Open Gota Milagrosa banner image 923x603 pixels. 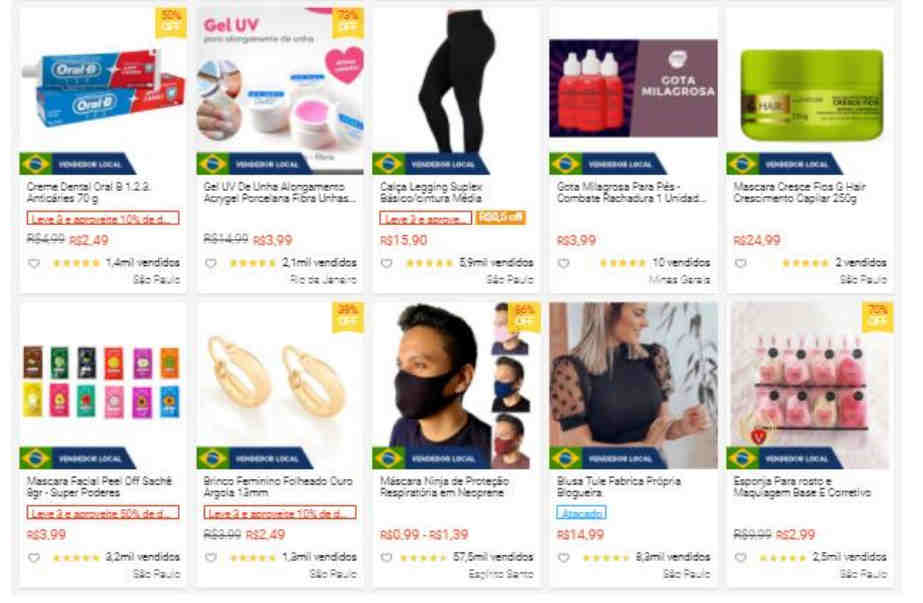click(633, 88)
